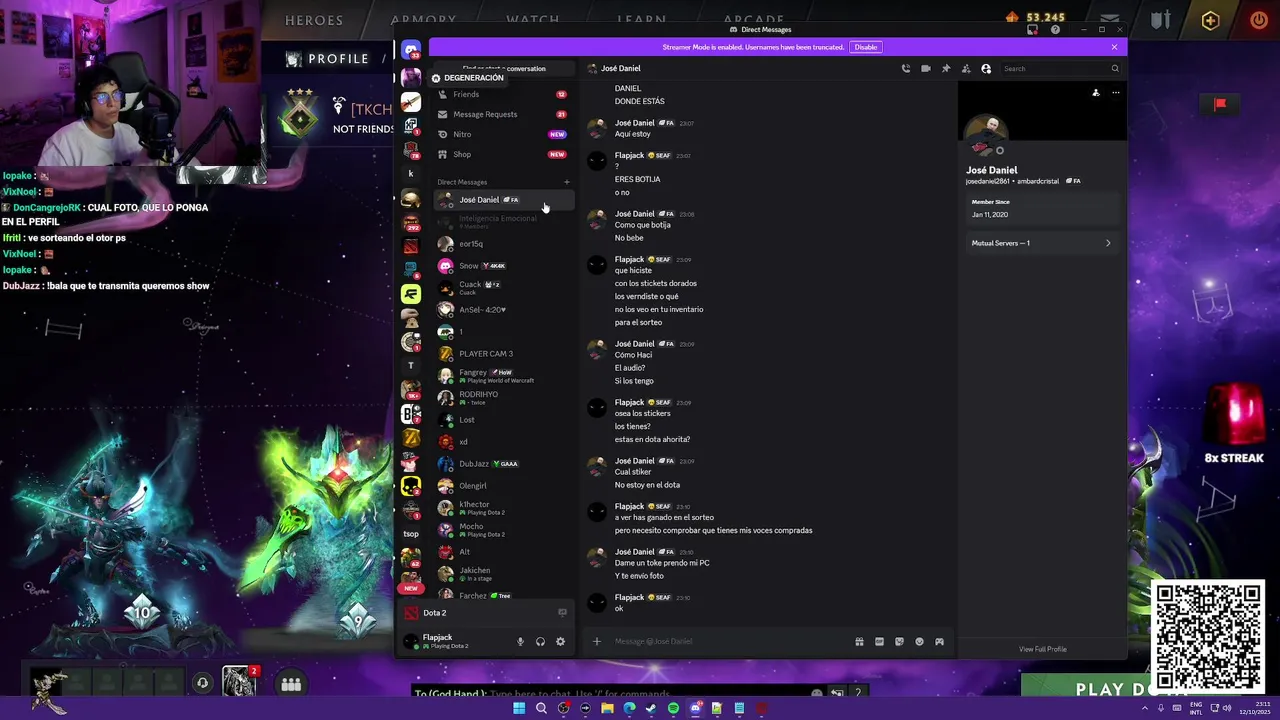The image size is (1280, 720).
Task: Open the eor15q conversation
Action: [x=503, y=244]
